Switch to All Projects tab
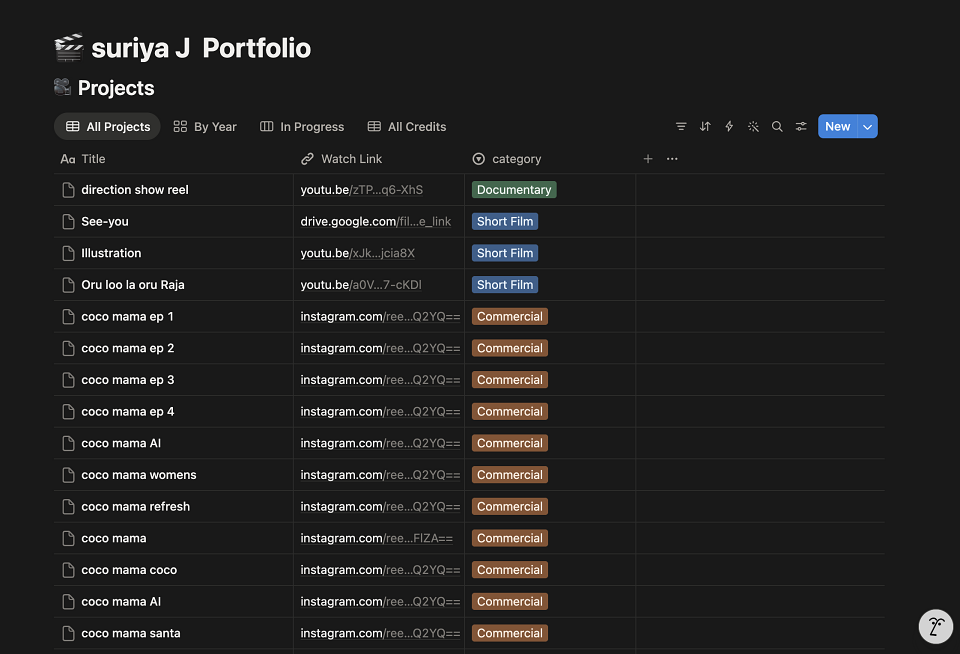Screen dimensions: 960x654 (x=108, y=127)
